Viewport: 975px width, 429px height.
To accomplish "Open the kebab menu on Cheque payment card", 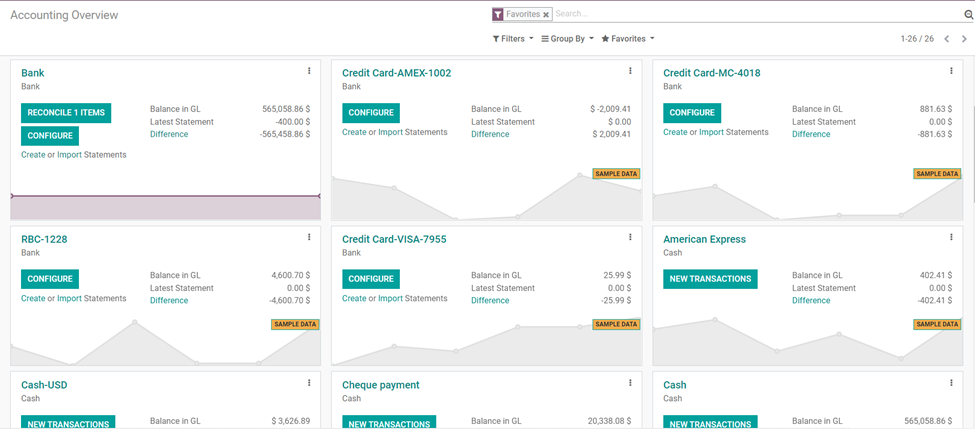I will coord(630,383).
